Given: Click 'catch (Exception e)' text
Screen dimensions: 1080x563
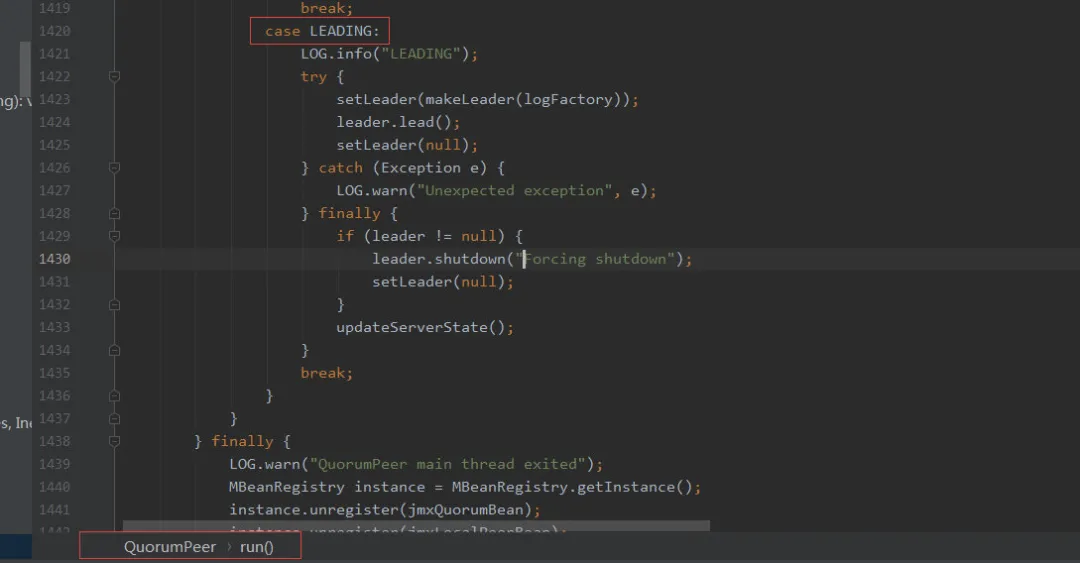Looking at the screenshot, I should click(402, 167).
